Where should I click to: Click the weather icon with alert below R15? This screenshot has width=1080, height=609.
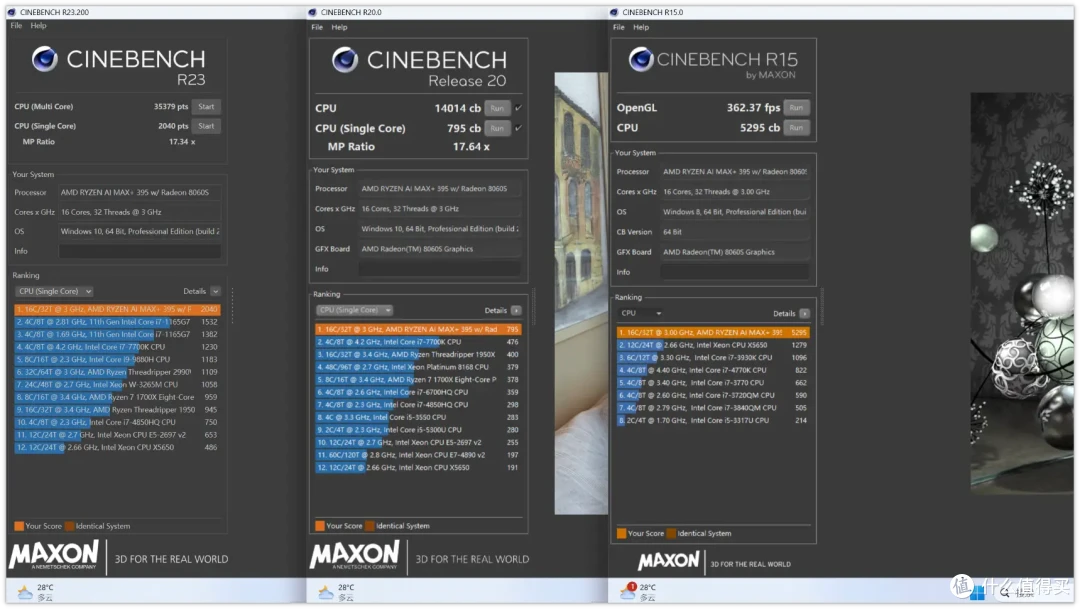coord(627,591)
